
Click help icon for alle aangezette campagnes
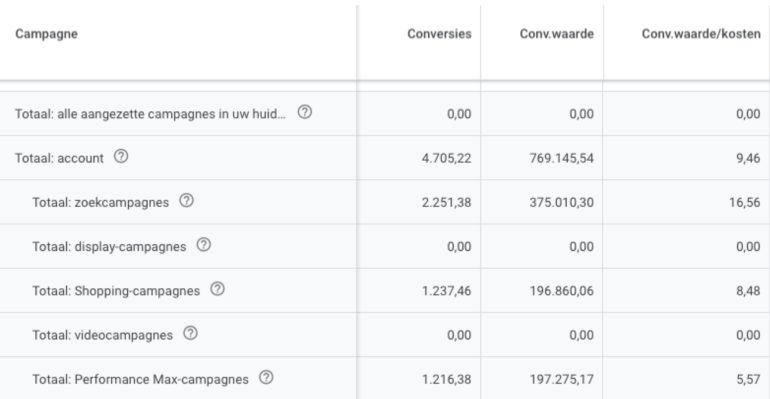[x=304, y=112]
